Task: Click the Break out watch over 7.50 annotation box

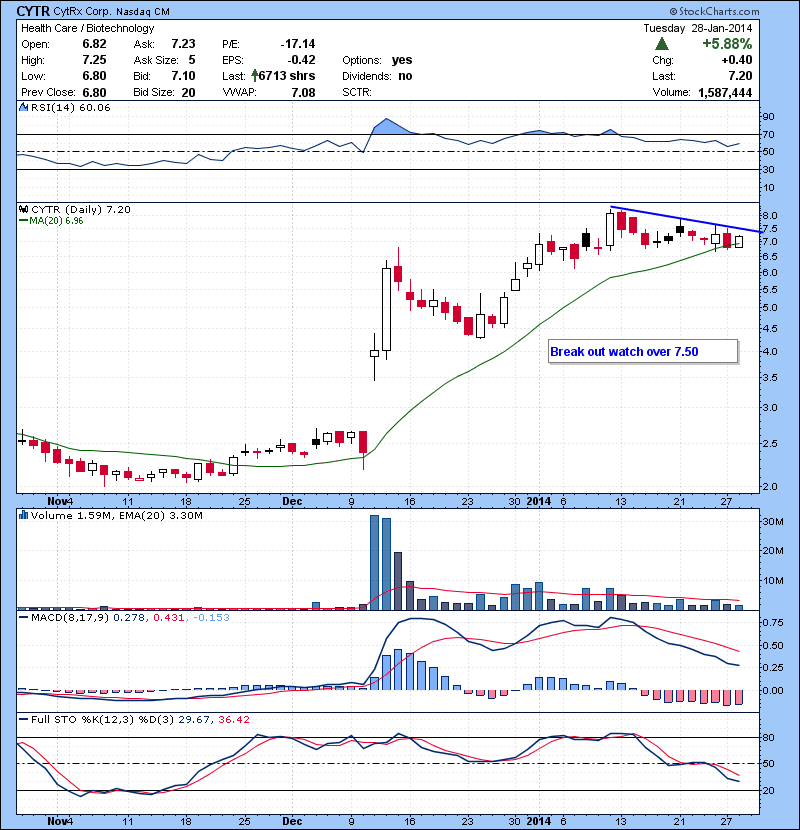Action: (643, 351)
